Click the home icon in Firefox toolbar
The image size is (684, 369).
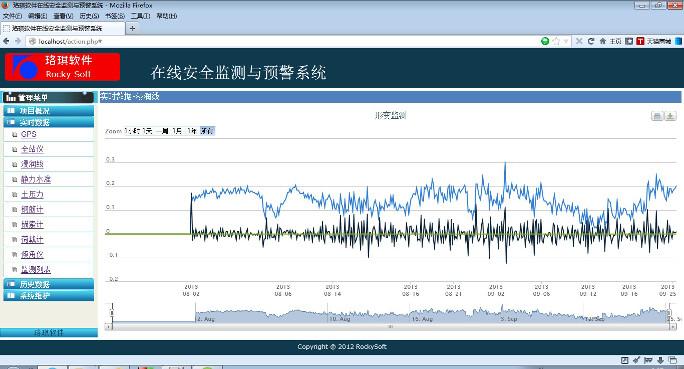pyautogui.click(x=603, y=41)
